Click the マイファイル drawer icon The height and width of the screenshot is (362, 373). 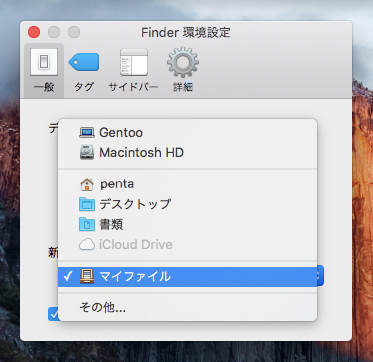[x=87, y=276]
